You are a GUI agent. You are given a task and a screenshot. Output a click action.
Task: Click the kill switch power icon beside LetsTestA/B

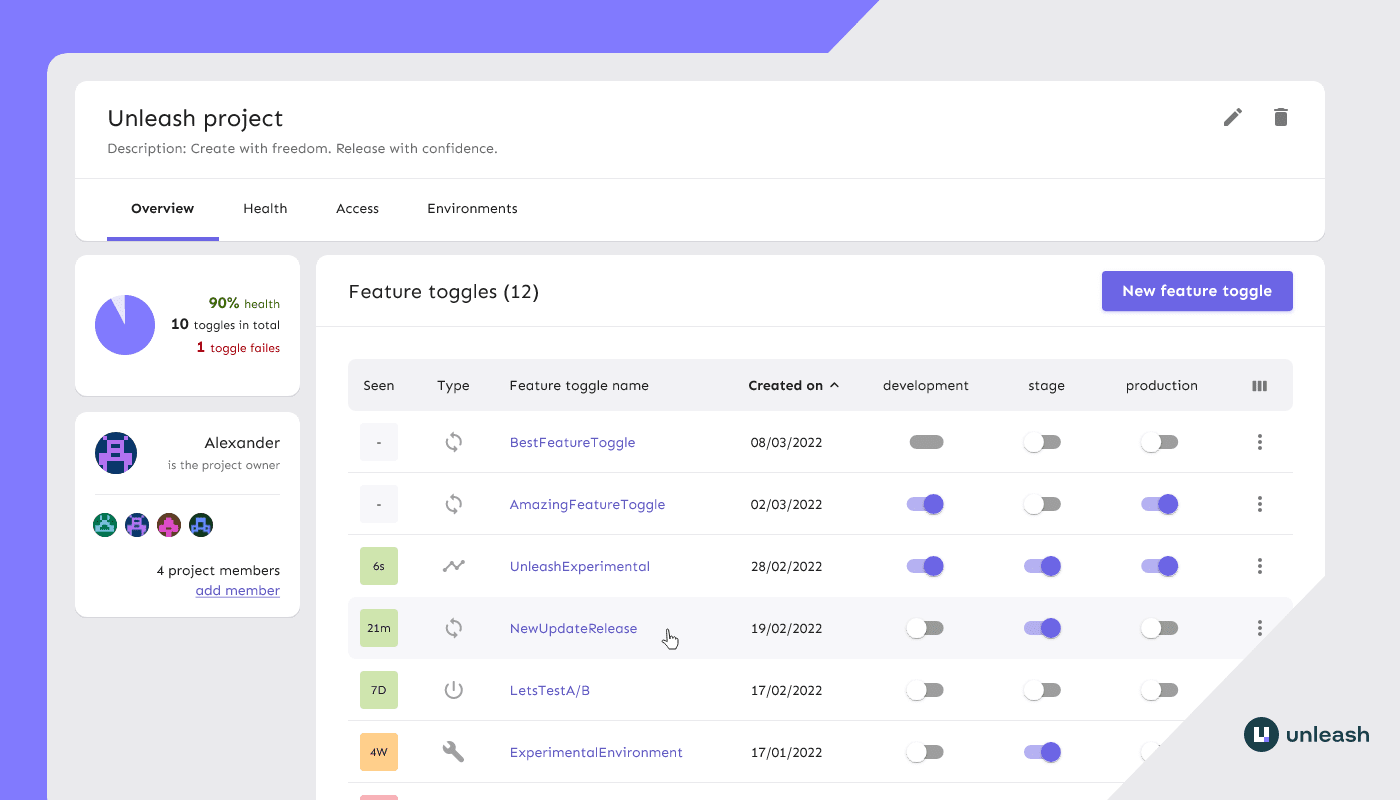pos(453,689)
